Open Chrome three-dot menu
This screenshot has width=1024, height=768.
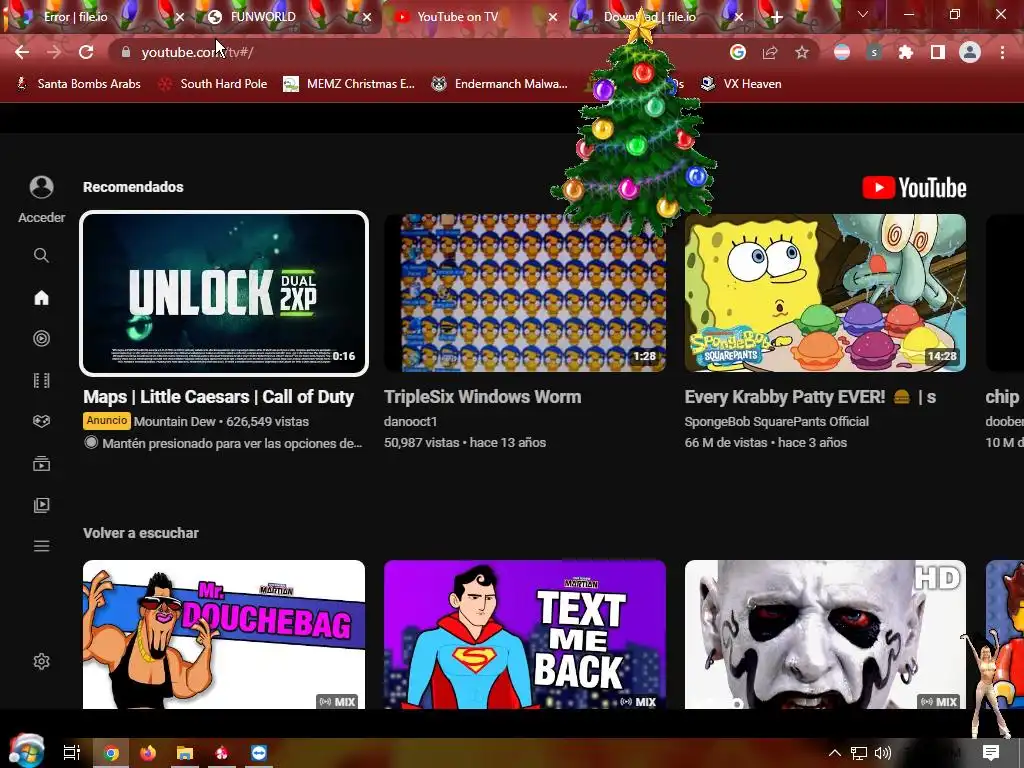pos(1002,52)
